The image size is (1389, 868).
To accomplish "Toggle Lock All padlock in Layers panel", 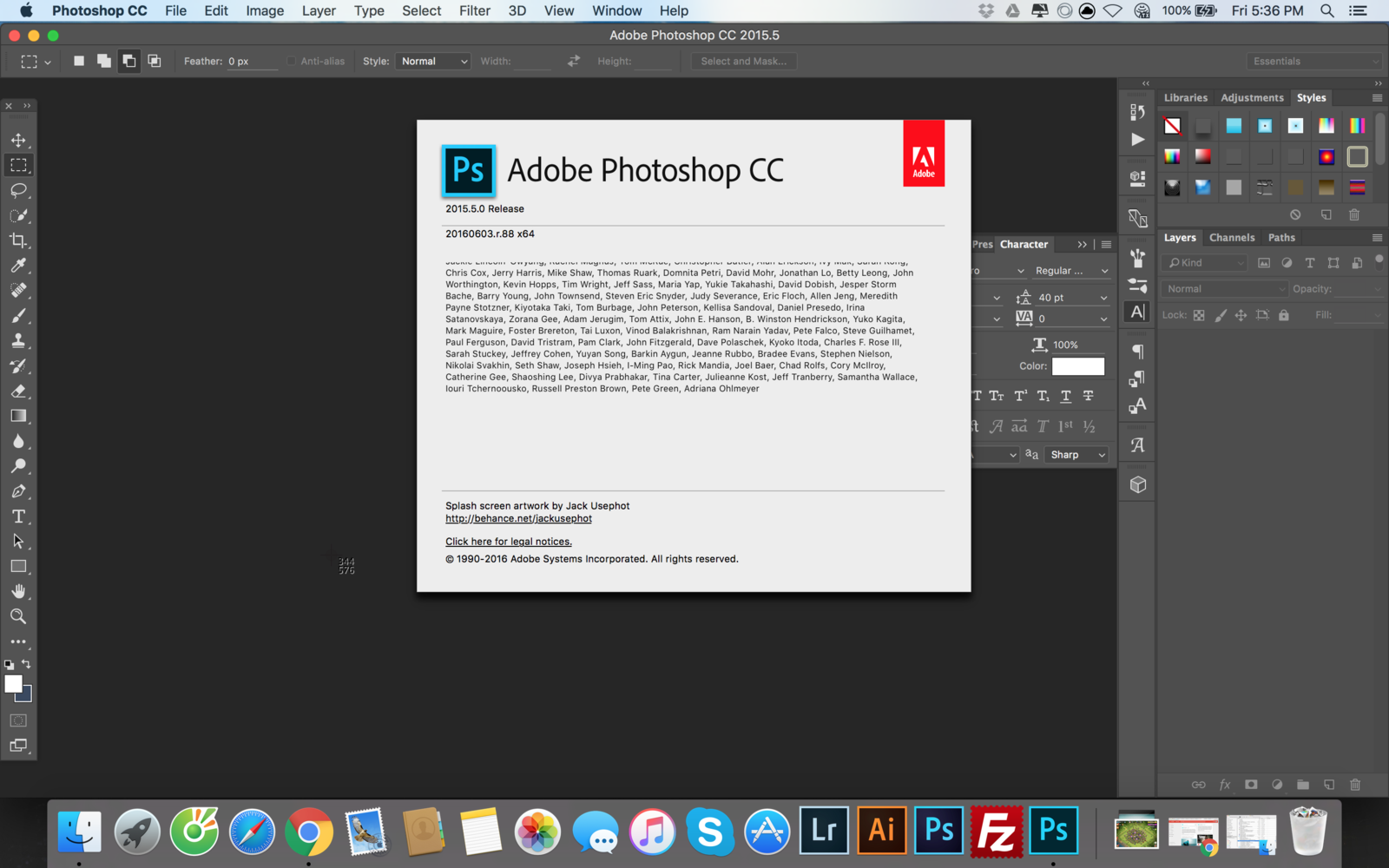I will 1284,315.
